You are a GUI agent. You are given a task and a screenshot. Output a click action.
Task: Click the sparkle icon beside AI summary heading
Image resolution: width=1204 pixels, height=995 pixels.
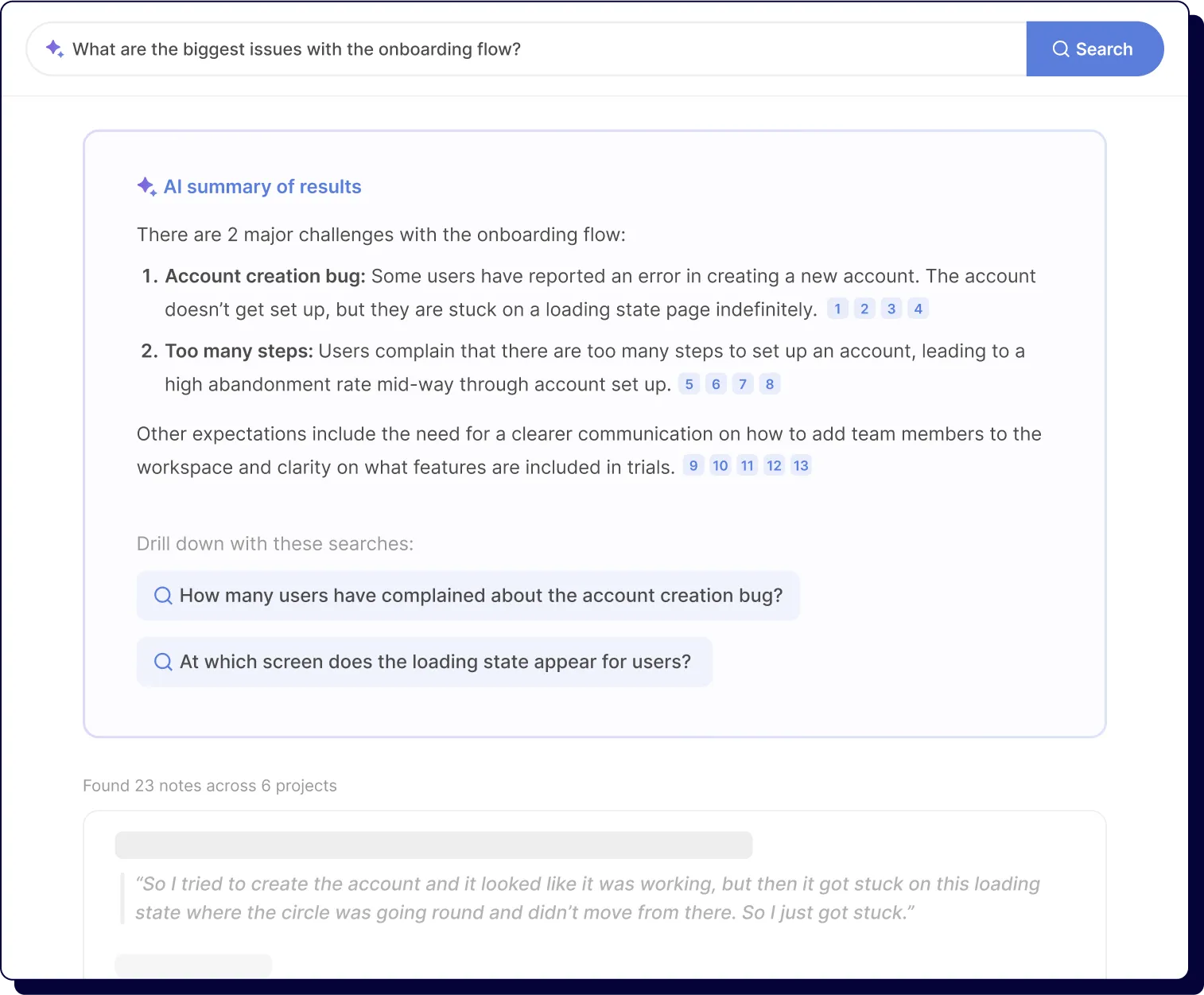(147, 187)
